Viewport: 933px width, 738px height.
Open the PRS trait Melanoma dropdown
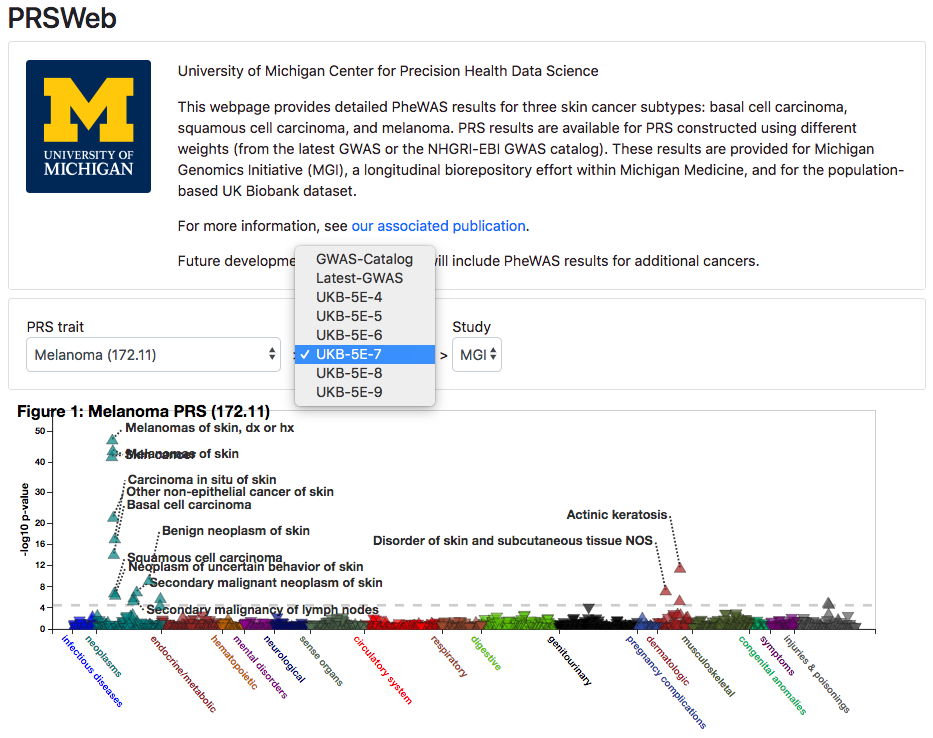tap(153, 354)
